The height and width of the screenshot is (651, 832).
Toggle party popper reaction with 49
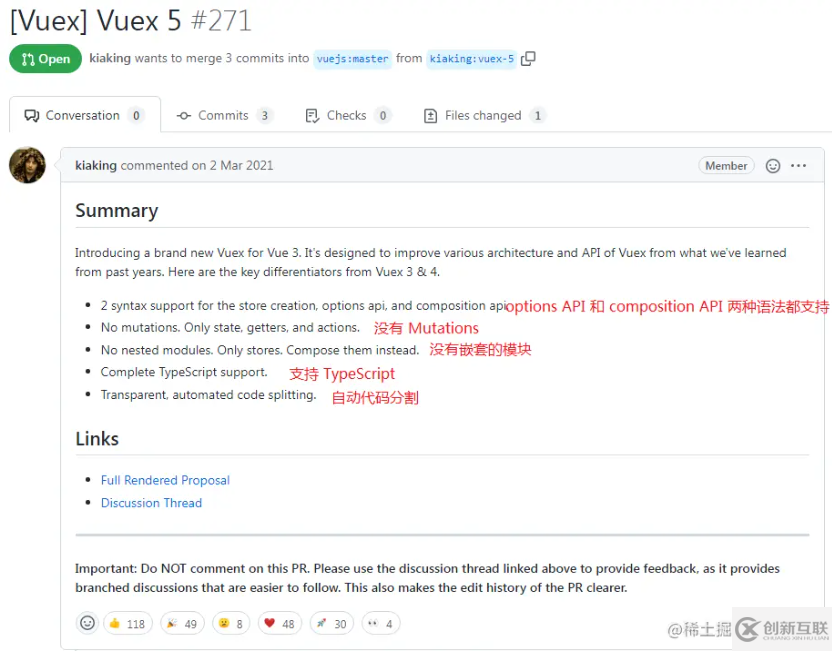tap(182, 623)
